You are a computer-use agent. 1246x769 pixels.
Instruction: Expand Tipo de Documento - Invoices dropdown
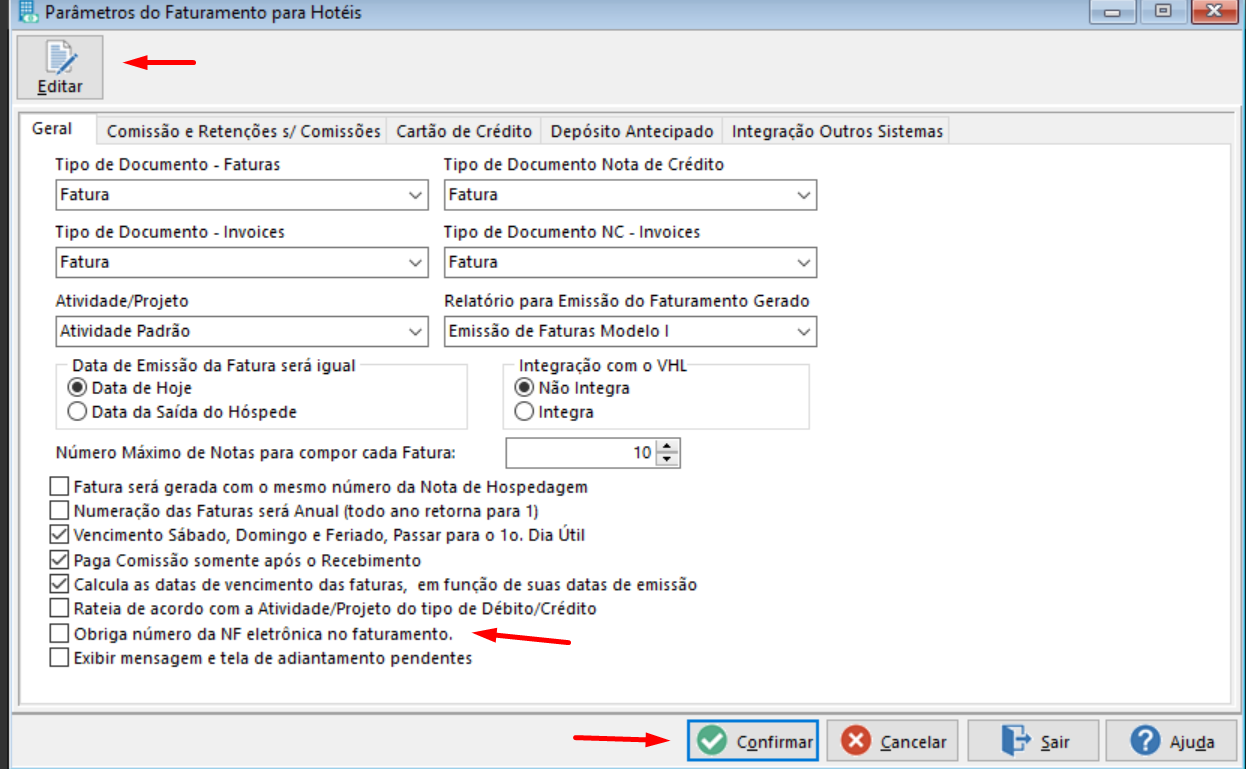tap(417, 263)
